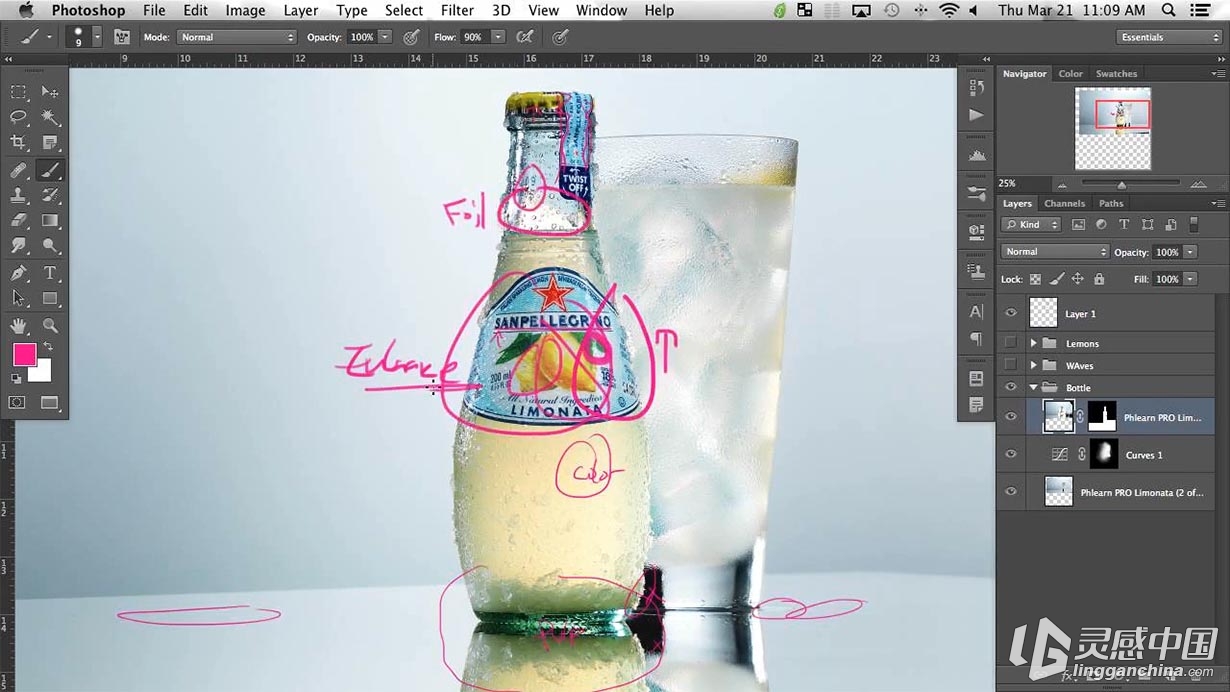Swap foreground and background colors
The image size is (1230, 692).
click(47, 347)
